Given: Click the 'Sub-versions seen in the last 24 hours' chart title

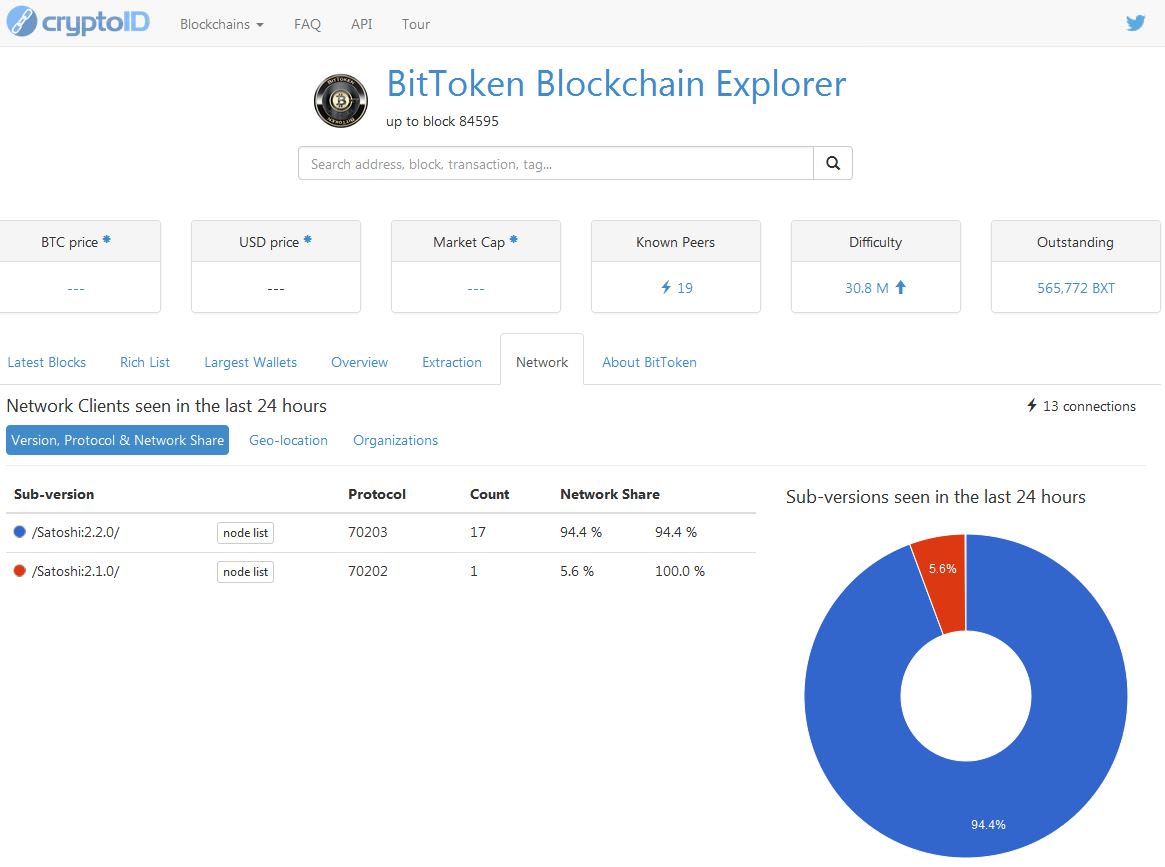Looking at the screenshot, I should (x=935, y=497).
